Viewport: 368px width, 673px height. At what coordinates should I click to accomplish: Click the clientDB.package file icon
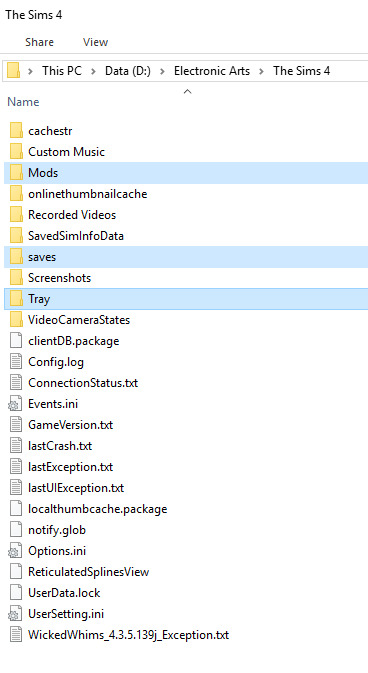click(16, 341)
